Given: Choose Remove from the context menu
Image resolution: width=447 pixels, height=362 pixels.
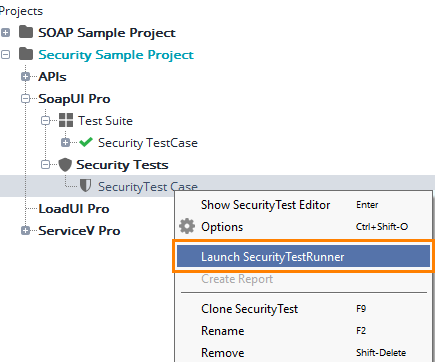Looking at the screenshot, I should 304,353.
